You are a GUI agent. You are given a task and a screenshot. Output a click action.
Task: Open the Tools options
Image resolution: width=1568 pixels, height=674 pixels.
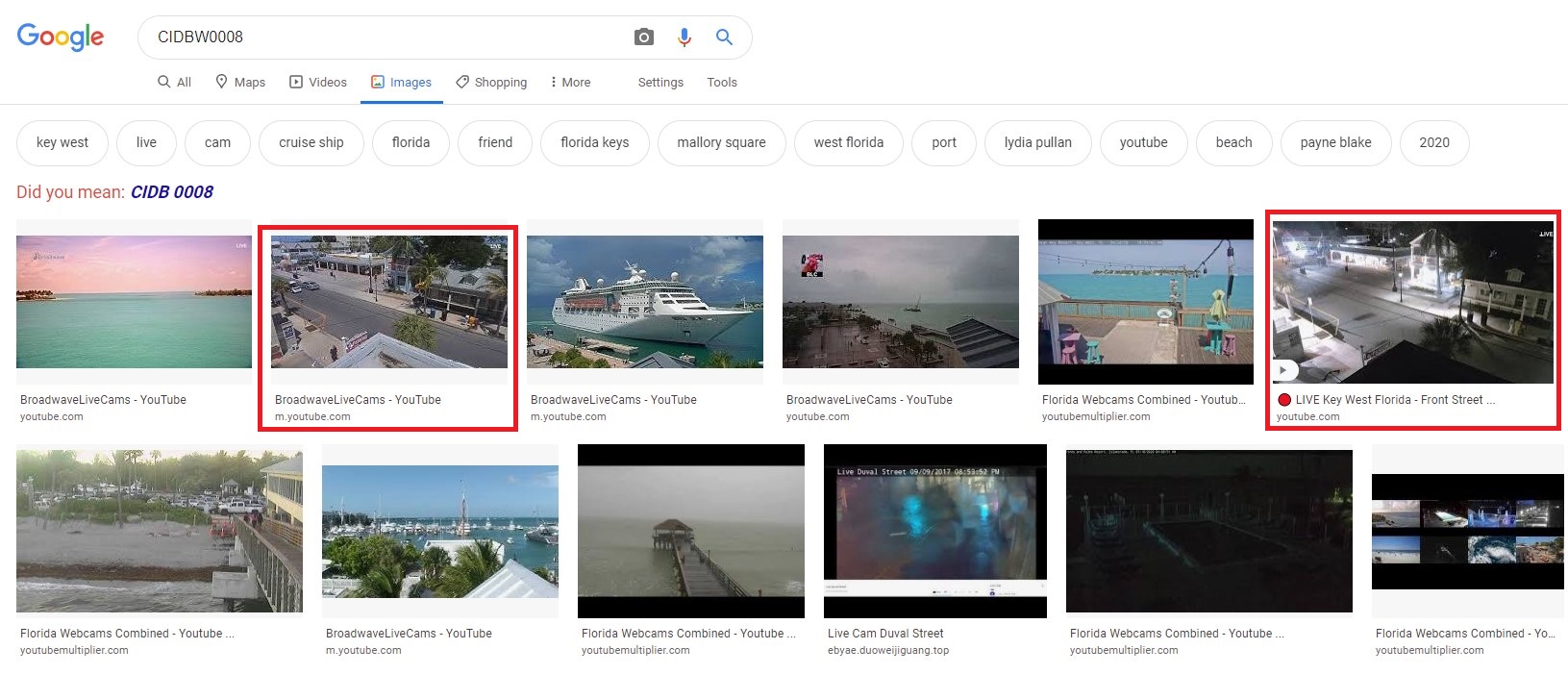[x=722, y=82]
